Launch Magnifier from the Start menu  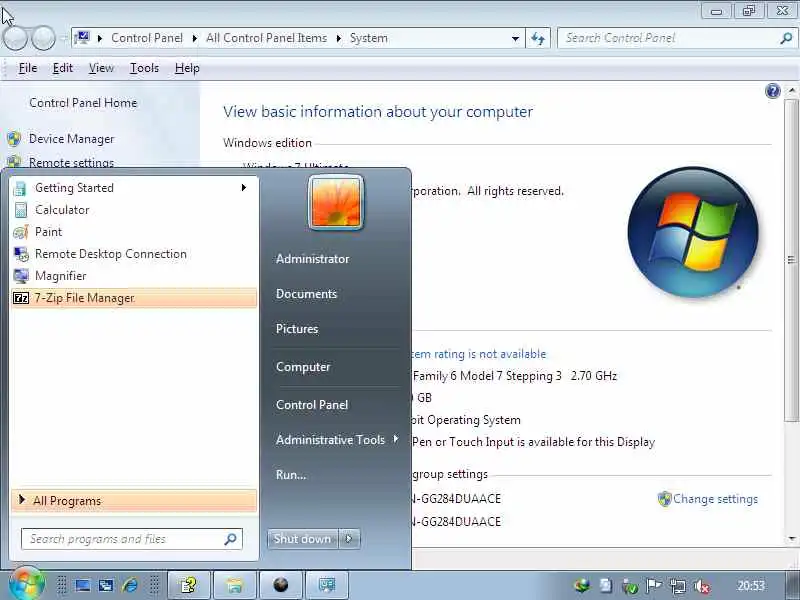click(134, 276)
